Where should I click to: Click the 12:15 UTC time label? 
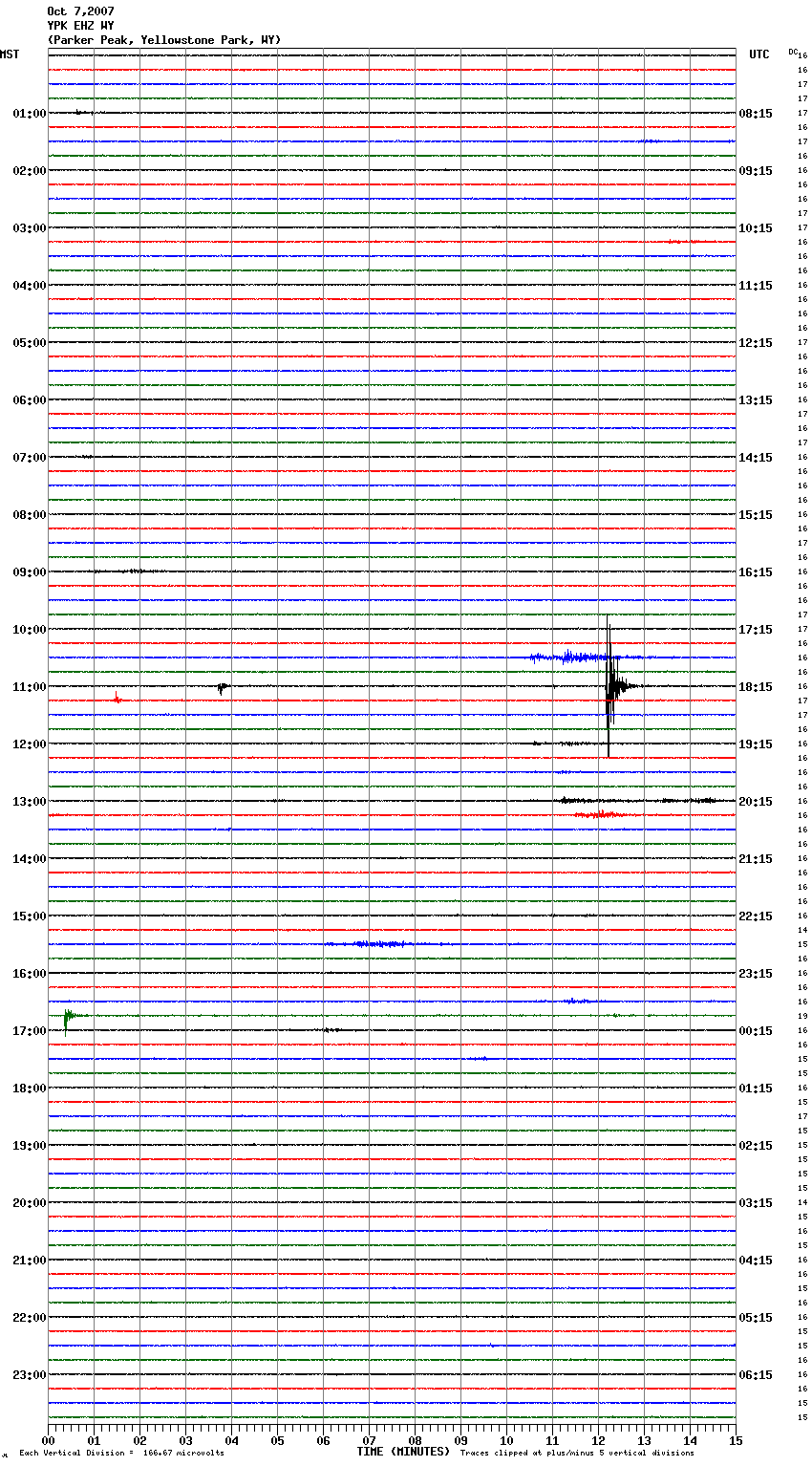click(x=756, y=343)
